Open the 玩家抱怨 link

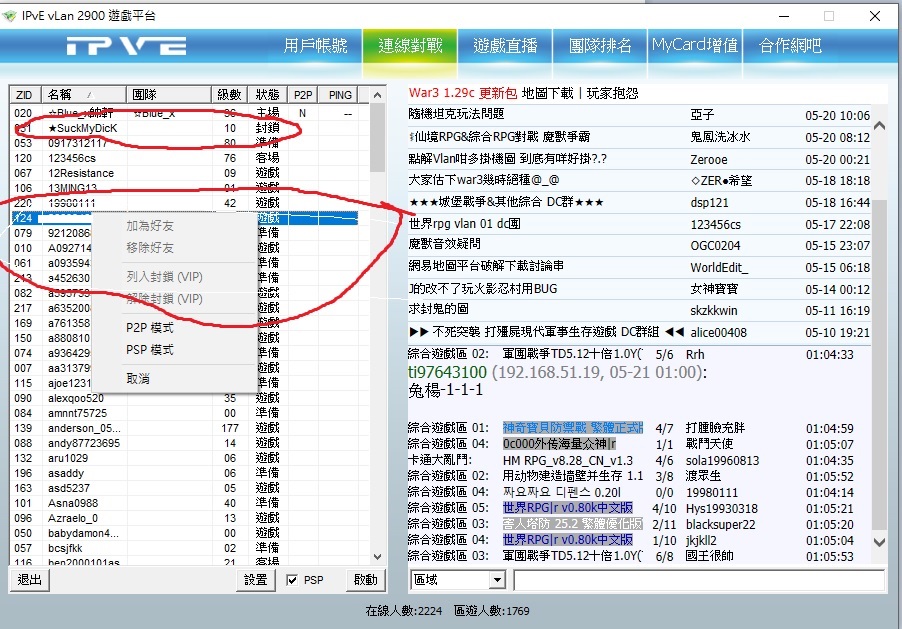(612, 93)
